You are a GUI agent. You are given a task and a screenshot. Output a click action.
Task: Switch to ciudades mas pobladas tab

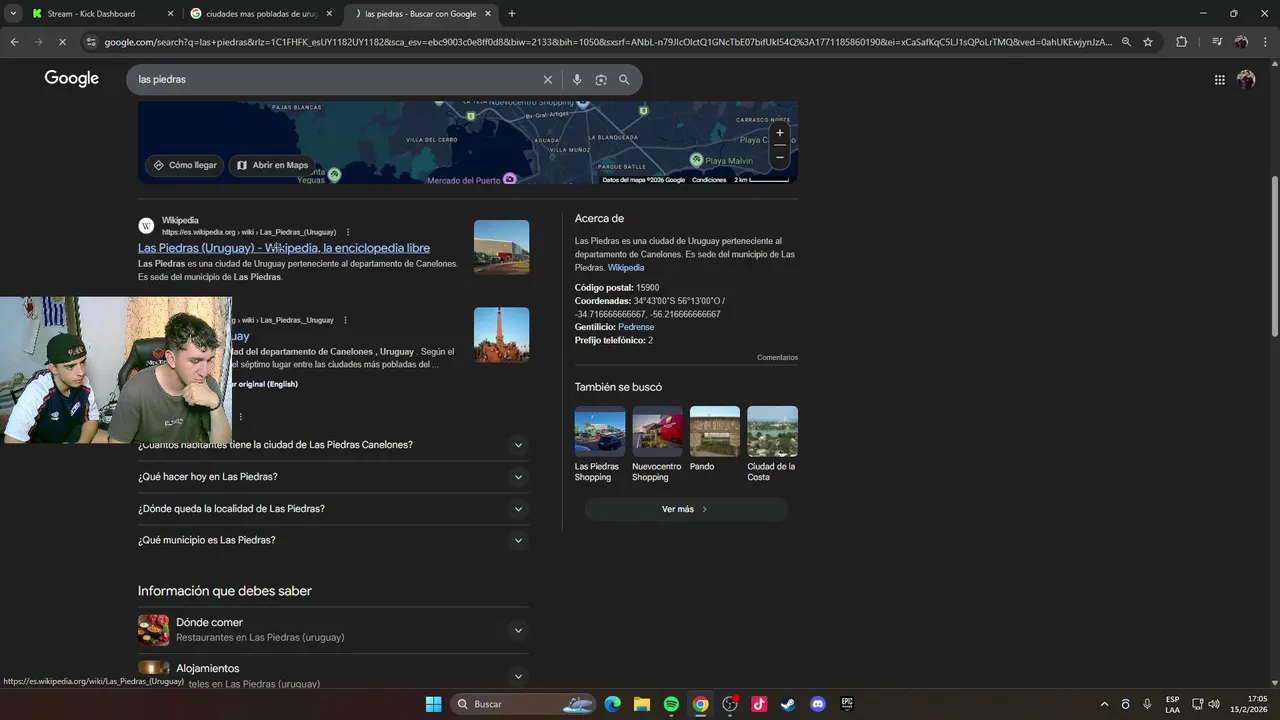(x=260, y=14)
